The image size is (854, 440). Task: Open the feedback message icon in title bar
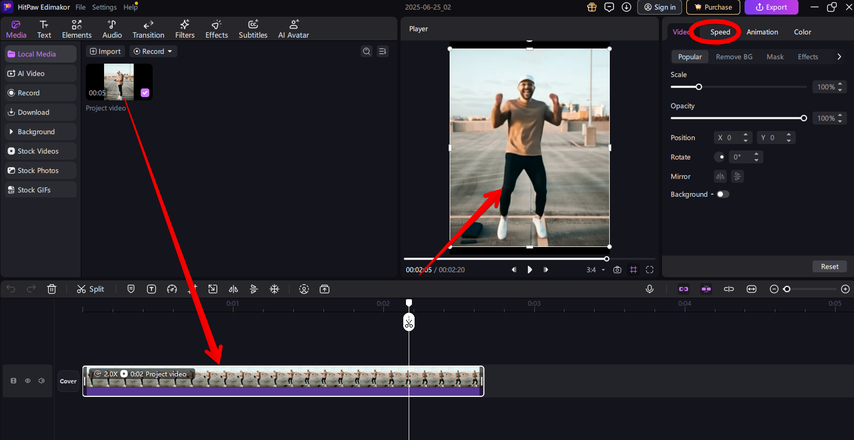609,7
